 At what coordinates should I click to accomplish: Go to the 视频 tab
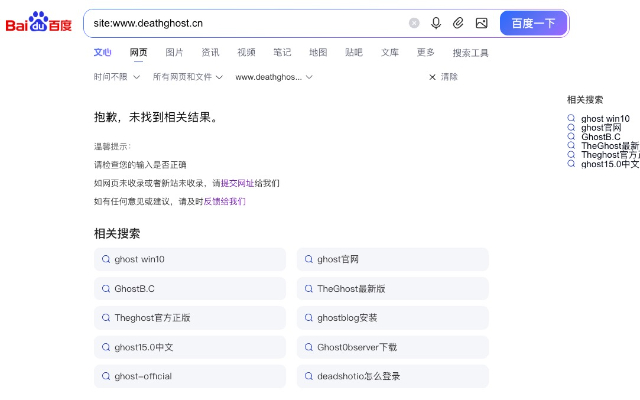[246, 53]
